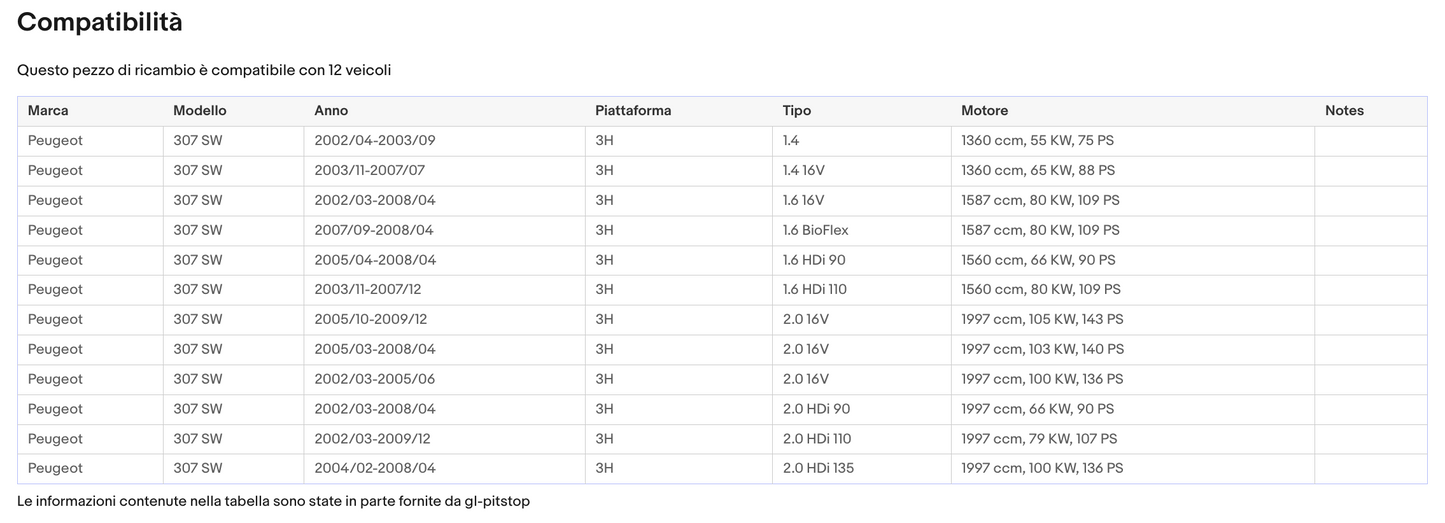The image size is (1445, 523).
Task: Click the Modello column header
Action: (x=200, y=111)
